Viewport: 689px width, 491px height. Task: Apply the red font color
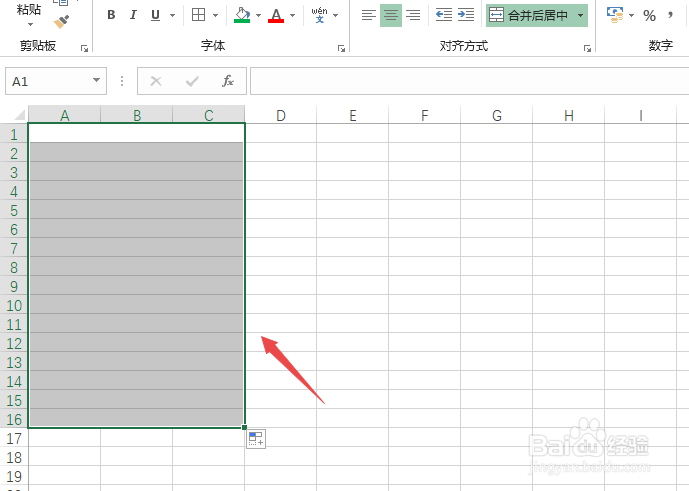click(276, 15)
